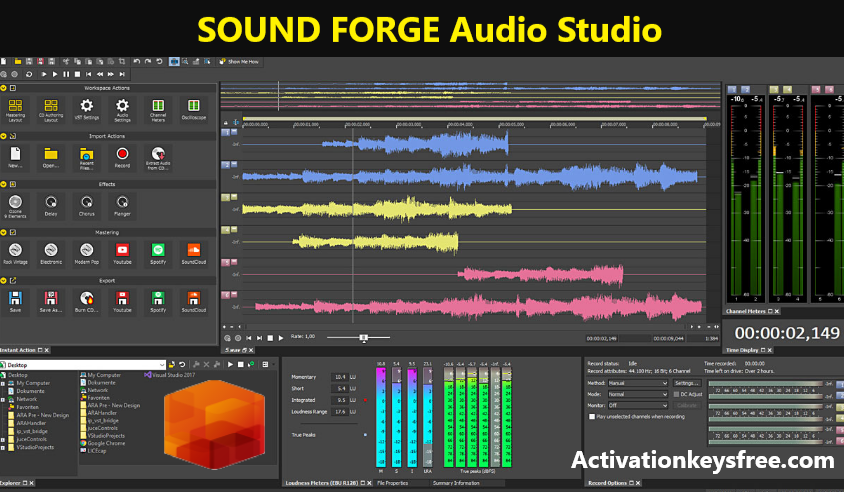Click the Undo toolbar button
844x492 pixels.
click(136, 61)
